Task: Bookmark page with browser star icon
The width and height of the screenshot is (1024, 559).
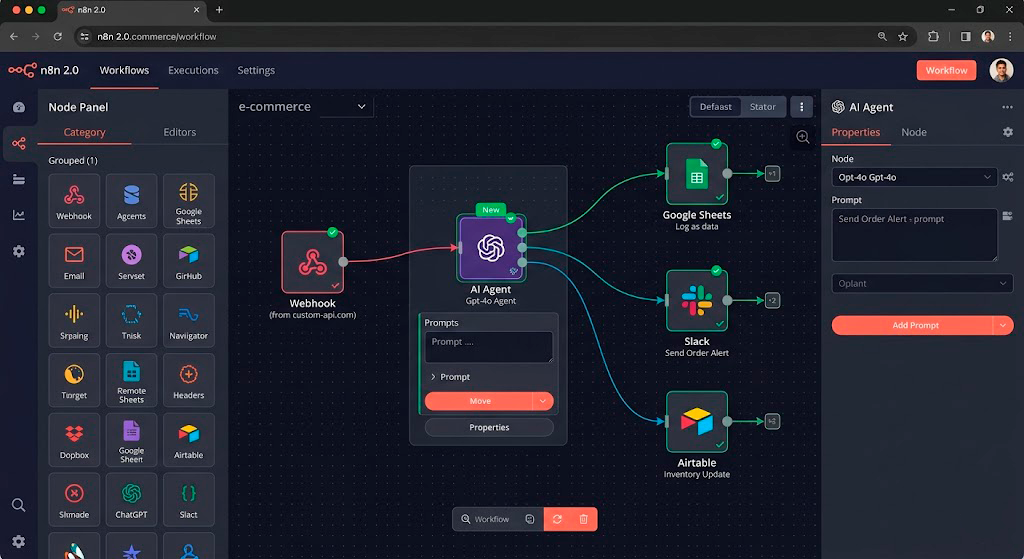Action: [x=903, y=37]
